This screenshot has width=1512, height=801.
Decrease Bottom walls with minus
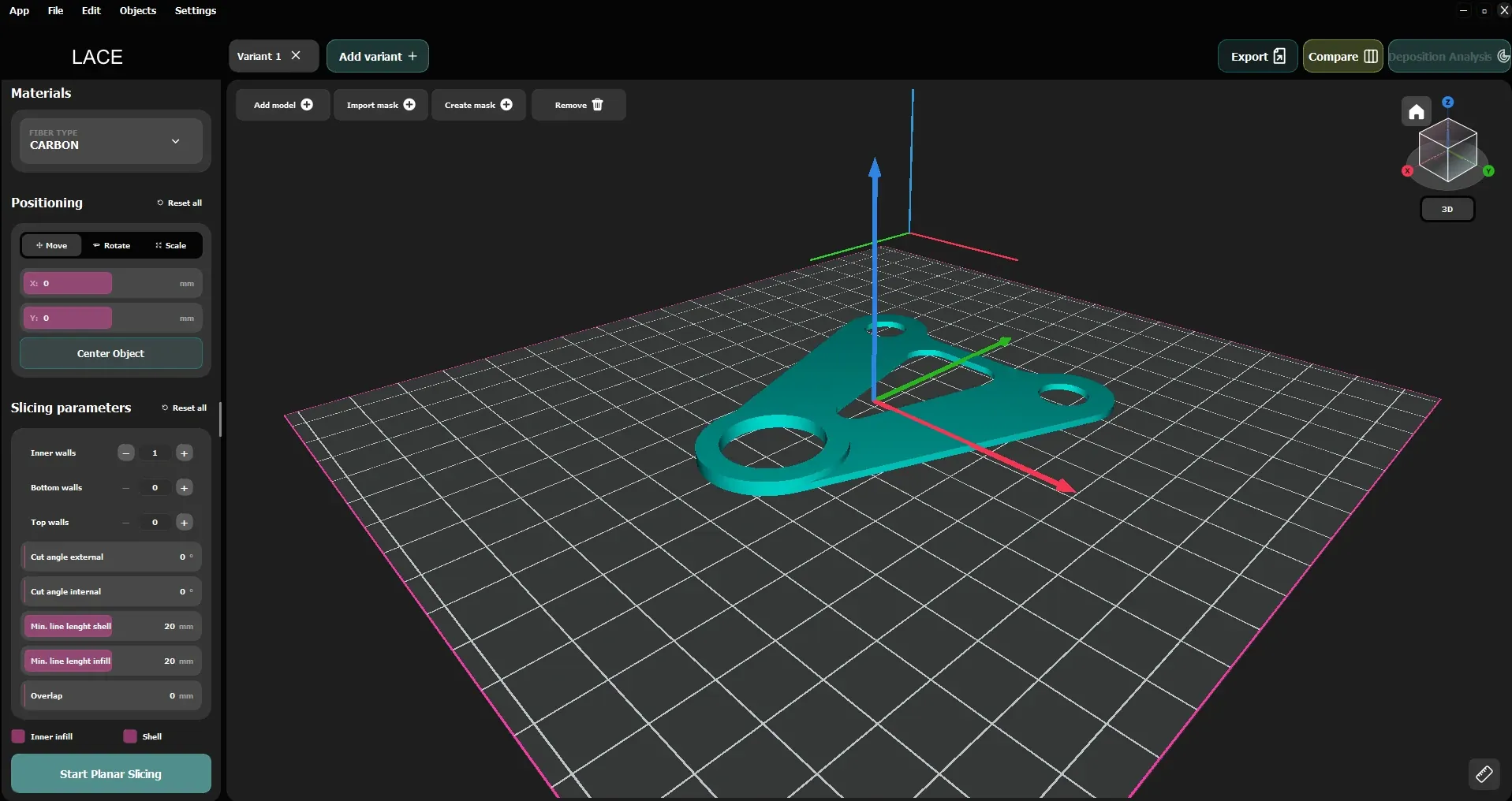pyautogui.click(x=125, y=488)
